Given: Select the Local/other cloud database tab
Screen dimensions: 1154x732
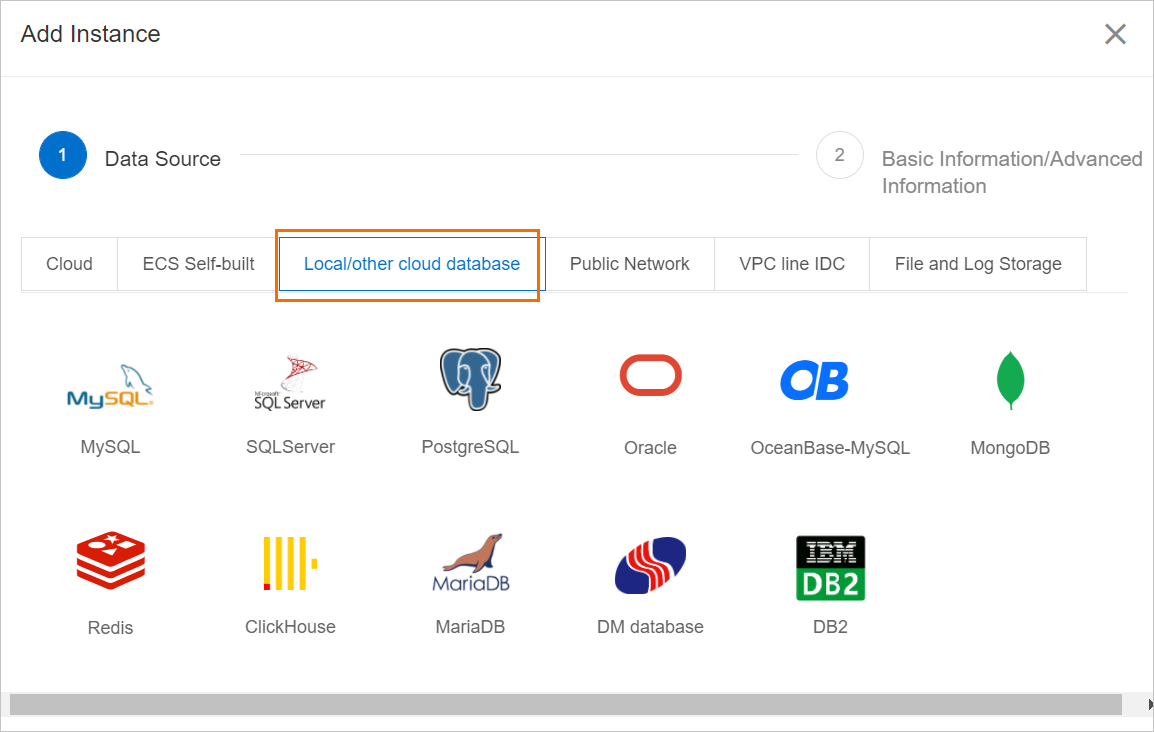Looking at the screenshot, I should [411, 264].
